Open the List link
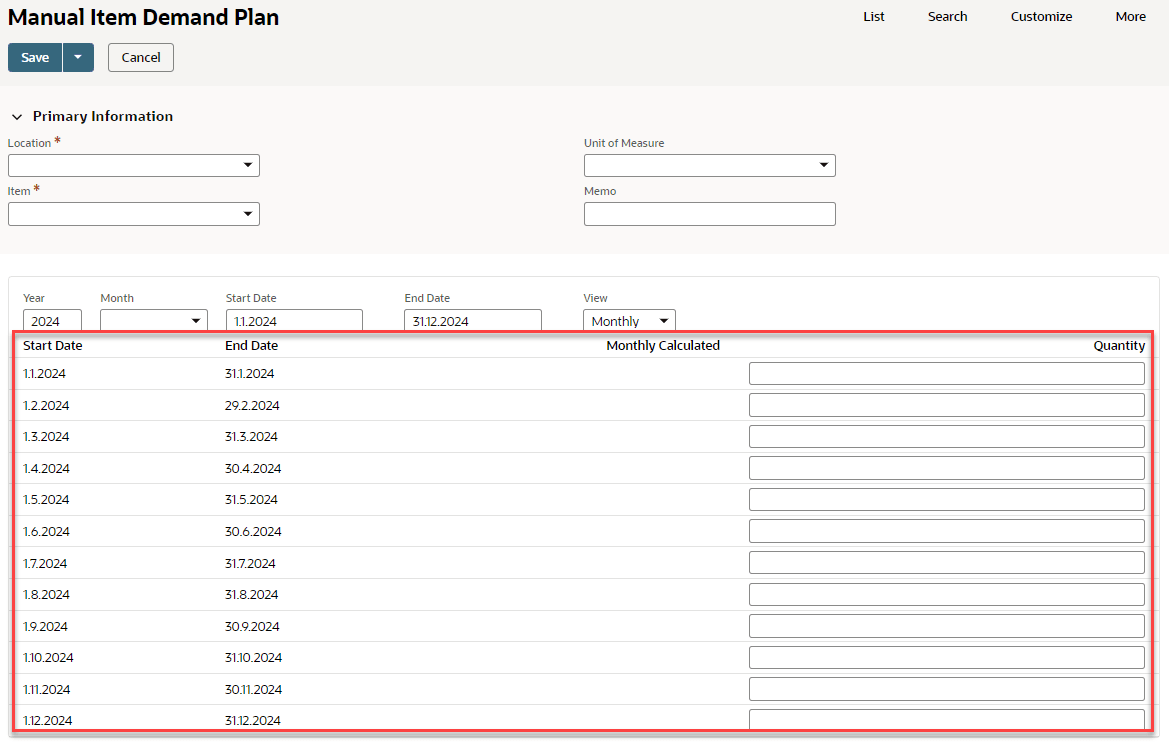1169x743 pixels. tap(874, 16)
